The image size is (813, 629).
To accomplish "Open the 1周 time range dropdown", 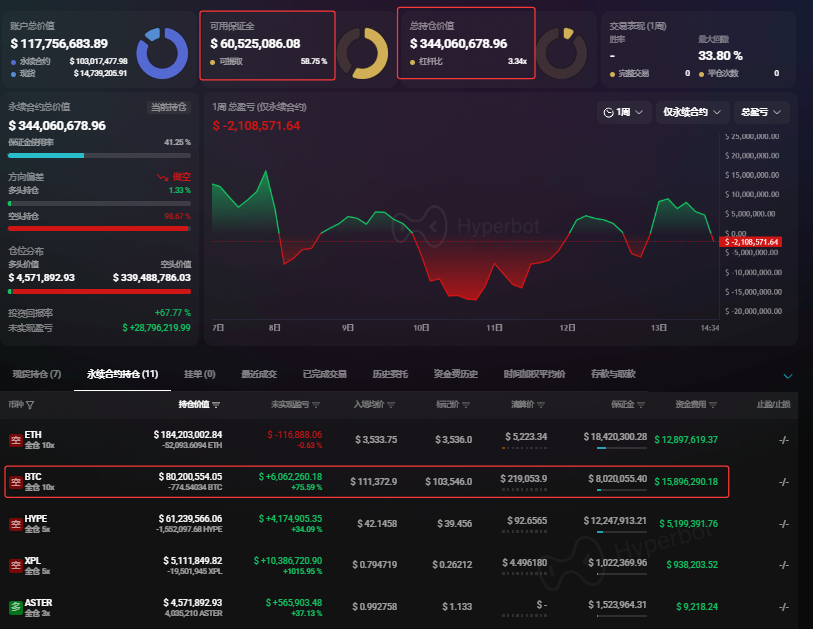I will [623, 112].
